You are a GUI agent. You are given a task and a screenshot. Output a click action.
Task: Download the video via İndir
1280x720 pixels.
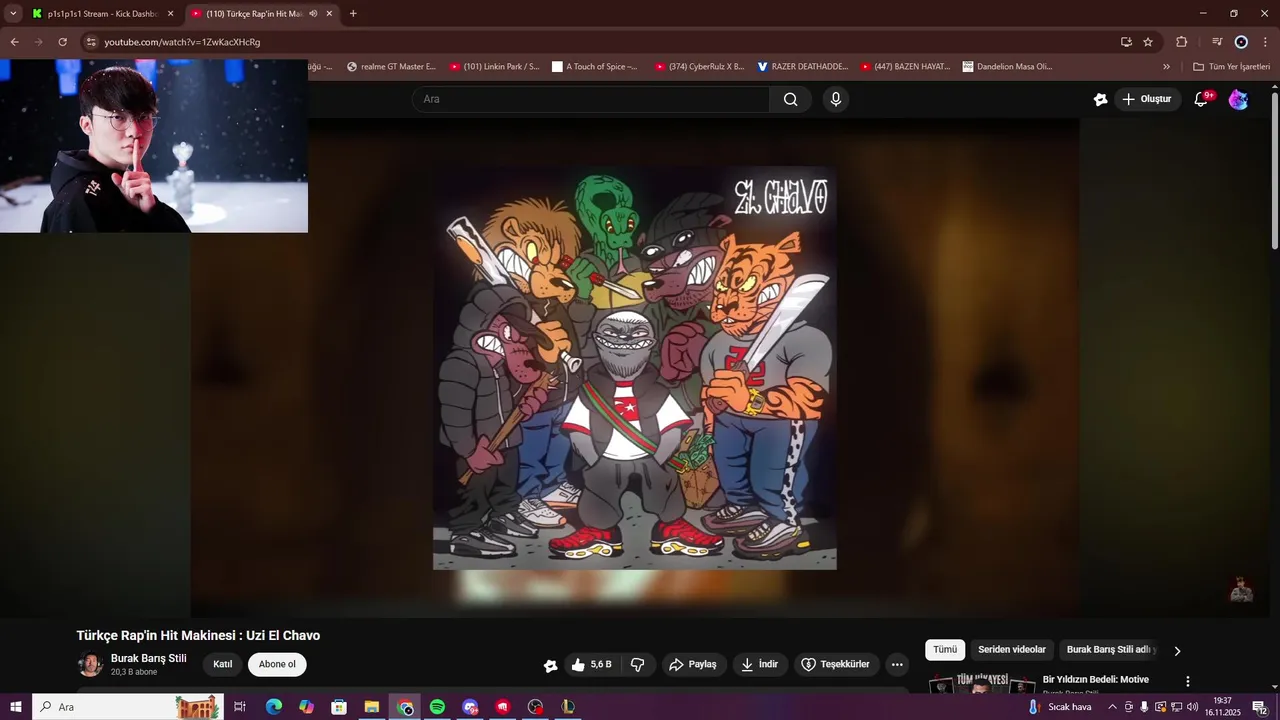[759, 664]
